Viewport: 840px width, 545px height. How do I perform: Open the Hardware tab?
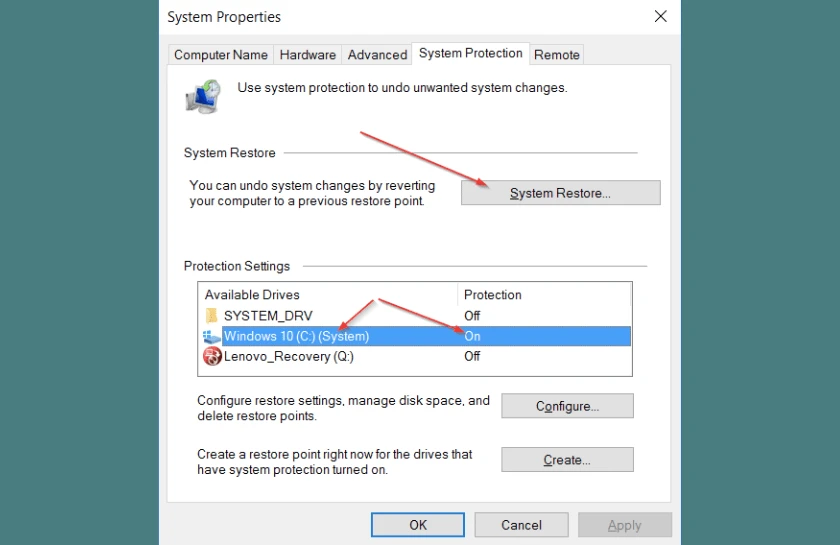coord(308,55)
